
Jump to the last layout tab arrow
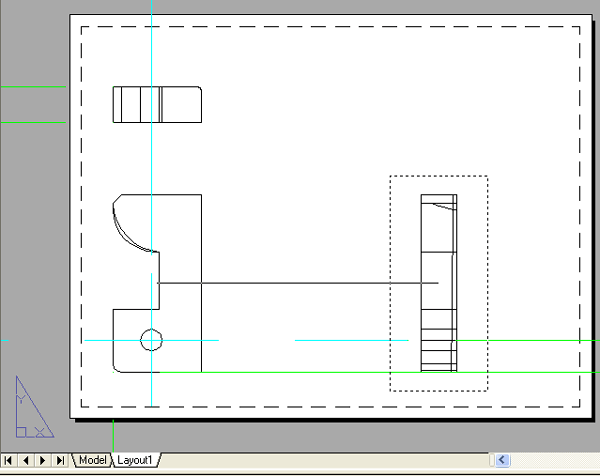click(60, 460)
